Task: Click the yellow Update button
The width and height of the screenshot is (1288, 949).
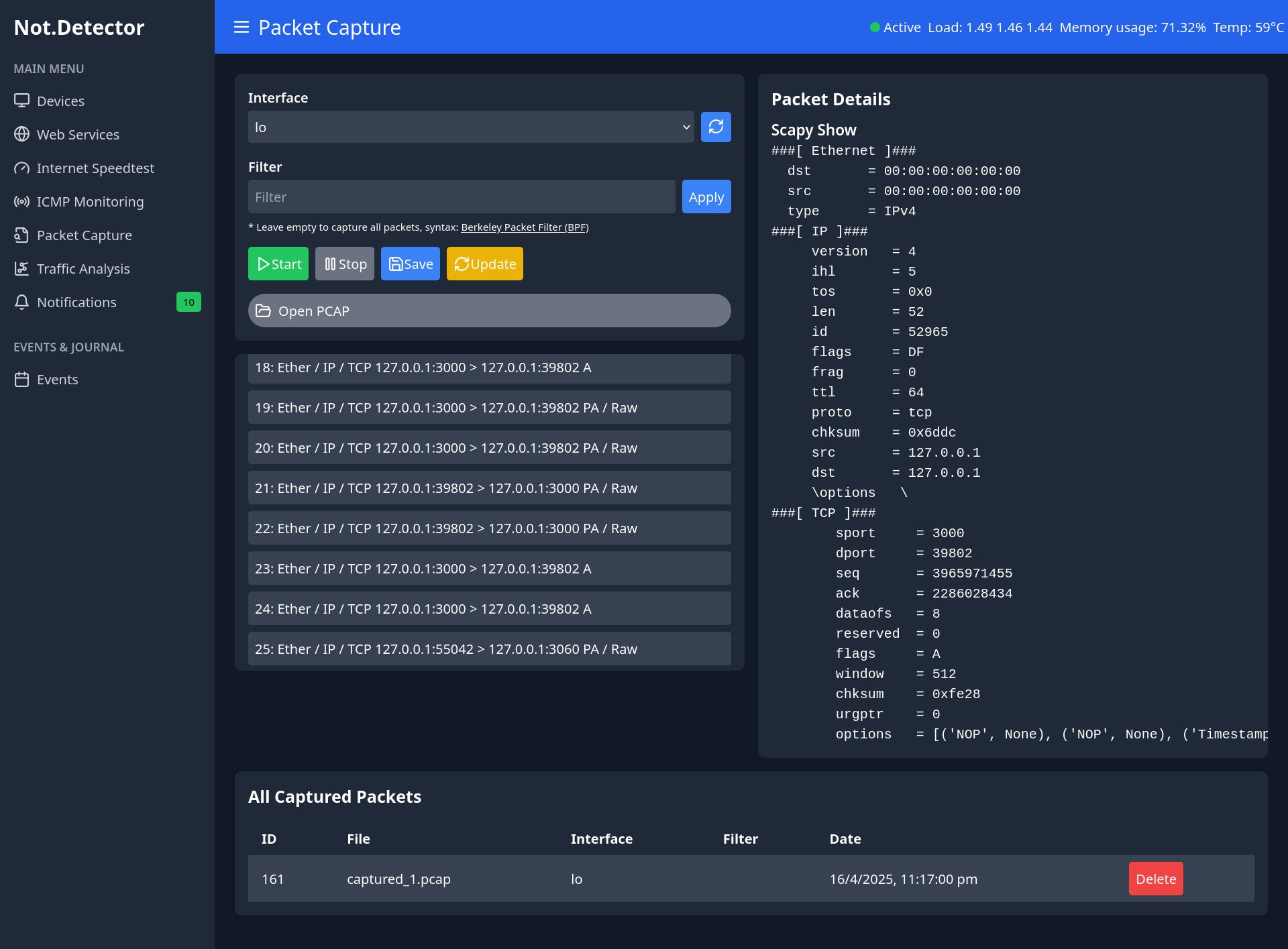Action: [x=485, y=264]
